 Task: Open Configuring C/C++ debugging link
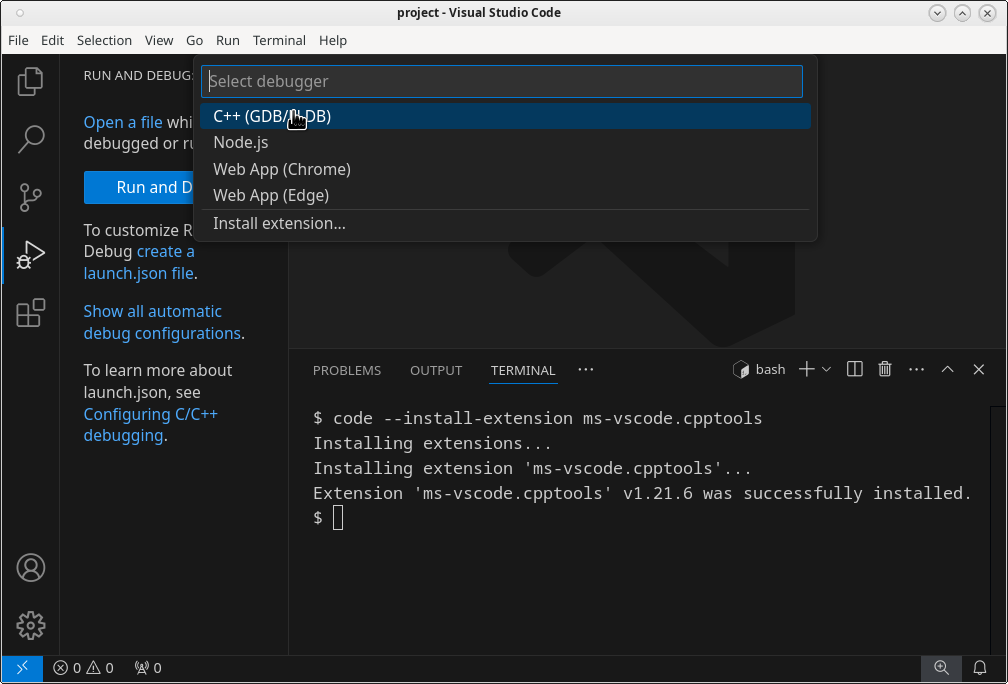click(x=150, y=425)
